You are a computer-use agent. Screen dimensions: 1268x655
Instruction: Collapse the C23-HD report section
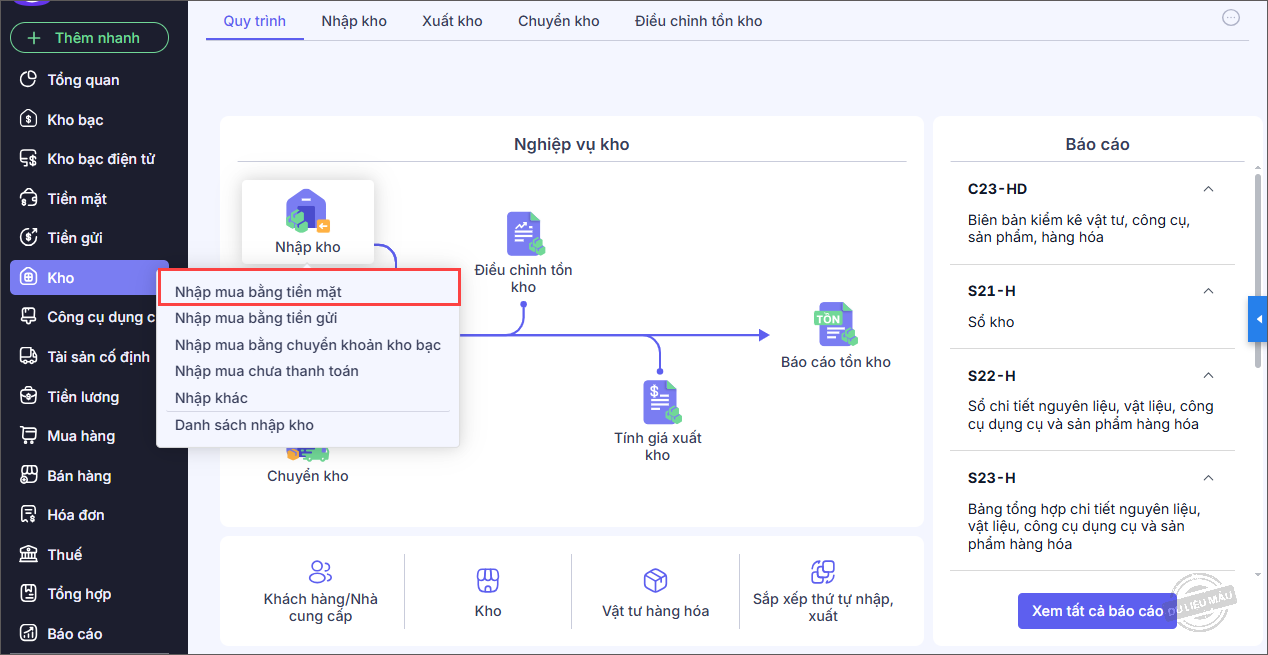coord(1208,189)
